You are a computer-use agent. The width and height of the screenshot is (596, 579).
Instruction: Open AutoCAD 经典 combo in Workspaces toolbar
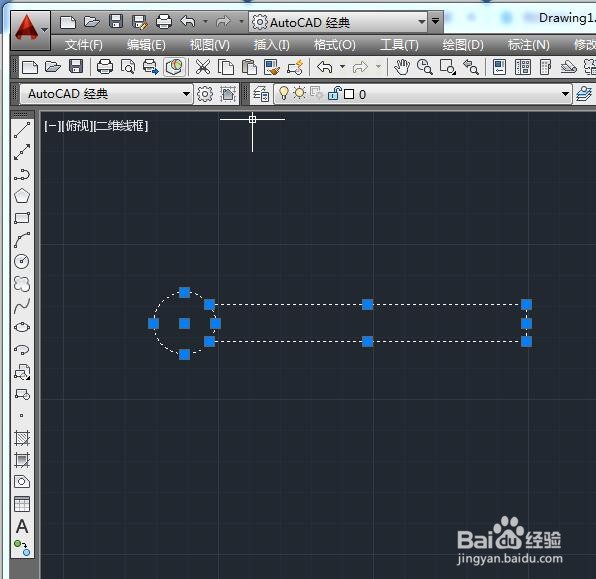pos(106,94)
